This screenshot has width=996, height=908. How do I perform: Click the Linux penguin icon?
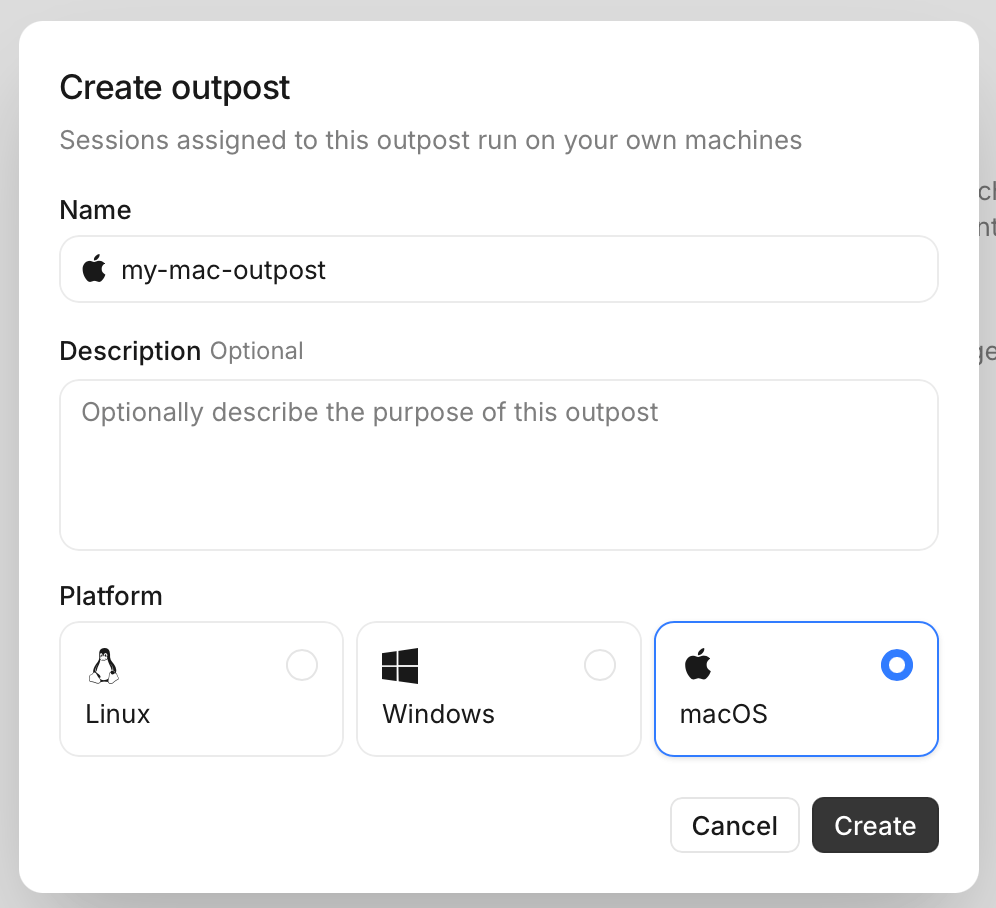104,665
